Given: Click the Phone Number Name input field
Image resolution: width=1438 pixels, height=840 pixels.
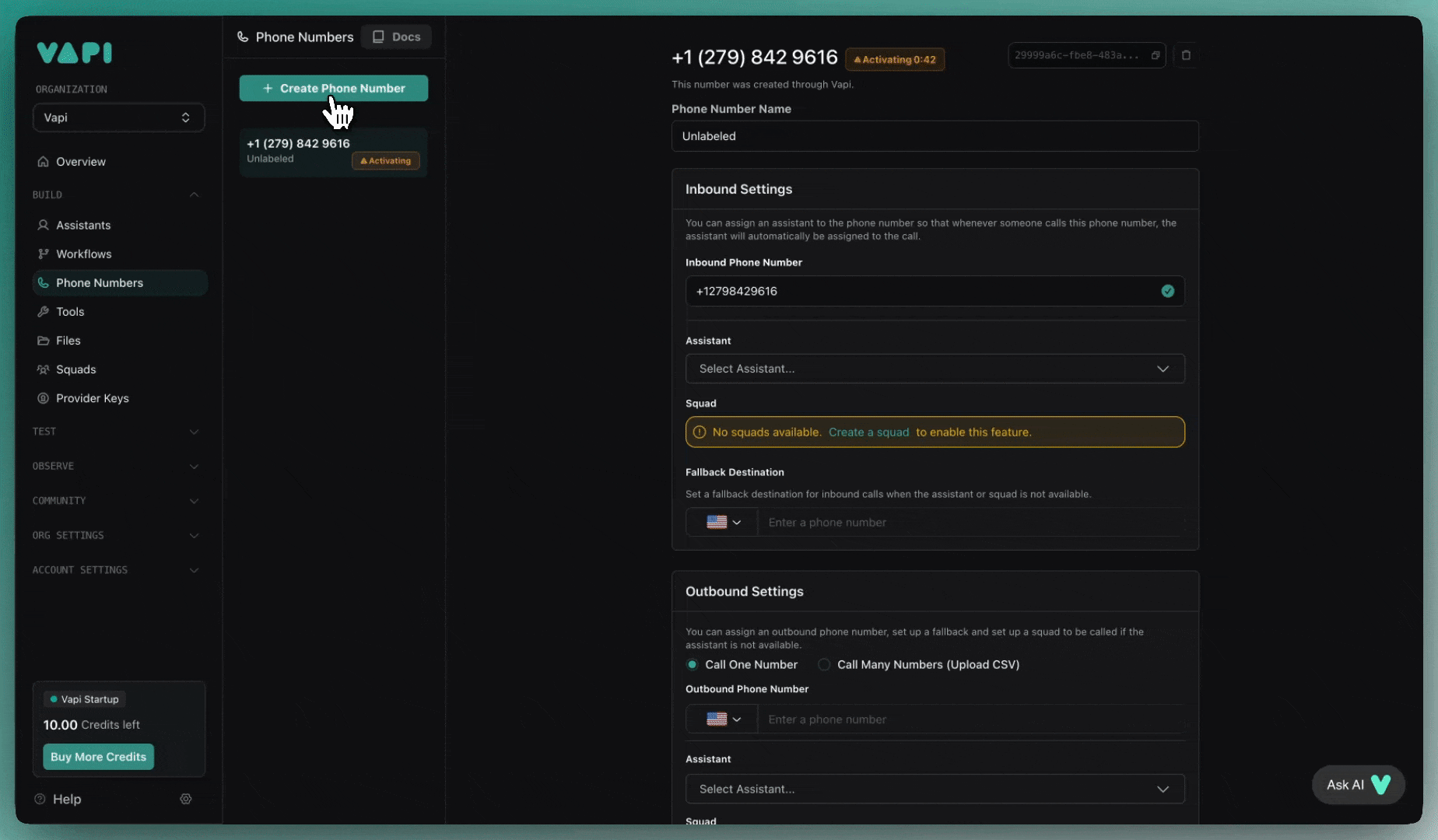Looking at the screenshot, I should click(x=935, y=136).
